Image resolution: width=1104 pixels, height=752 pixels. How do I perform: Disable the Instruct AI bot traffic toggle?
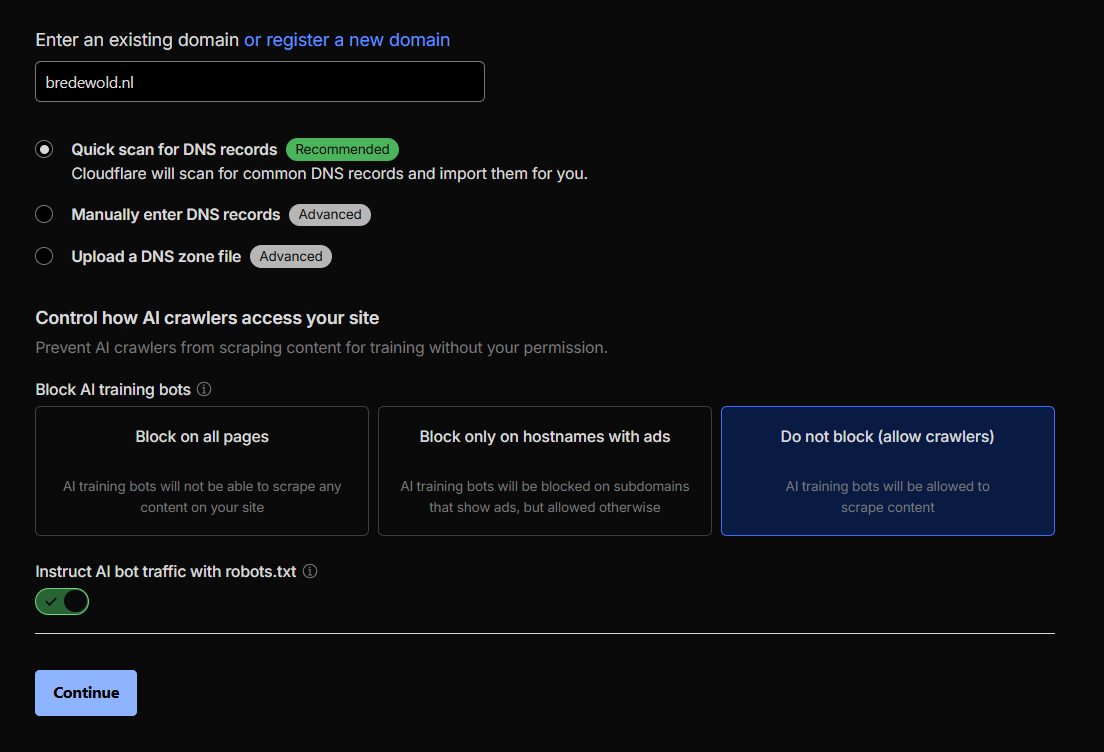click(x=62, y=601)
